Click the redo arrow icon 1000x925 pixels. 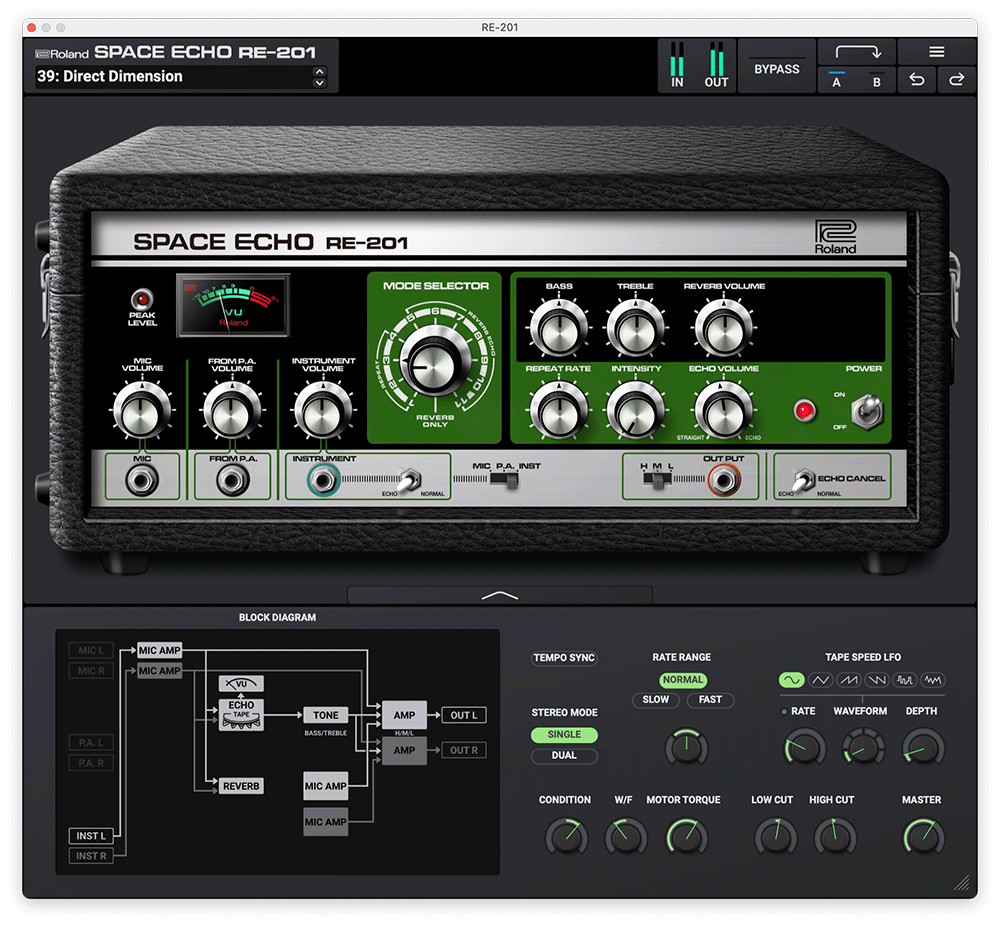[956, 81]
